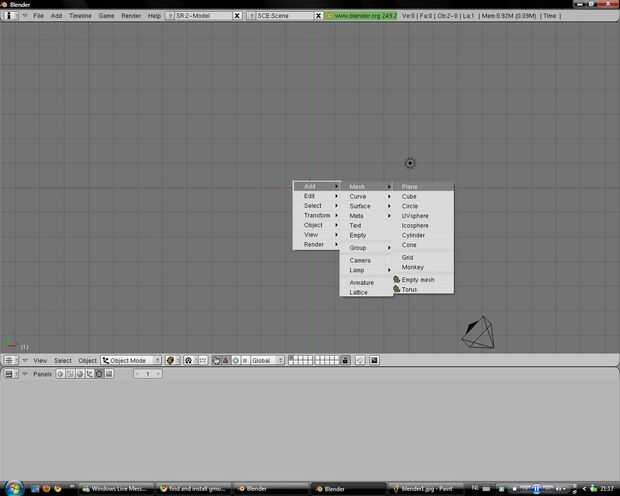Viewport: 620px width, 496px height.
Task: Open the SR:2-Model screen selector
Action: coord(170,16)
